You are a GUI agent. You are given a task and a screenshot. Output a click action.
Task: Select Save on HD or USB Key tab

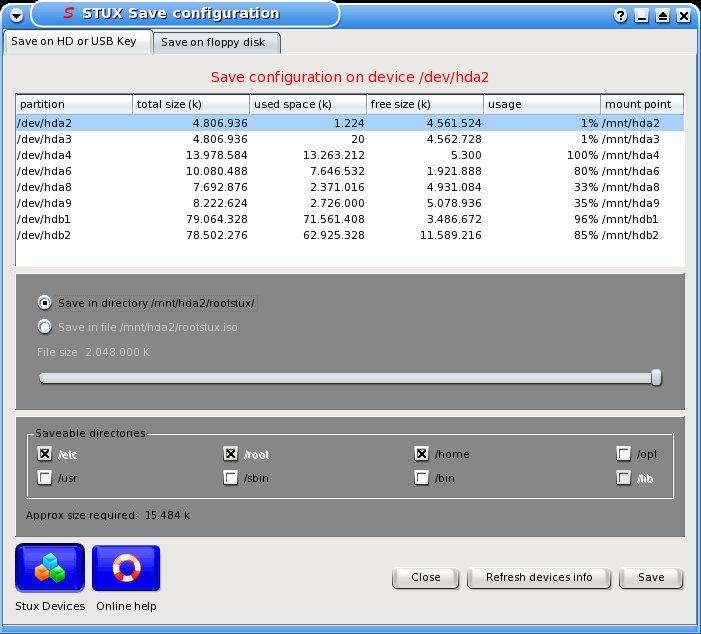(x=77, y=42)
